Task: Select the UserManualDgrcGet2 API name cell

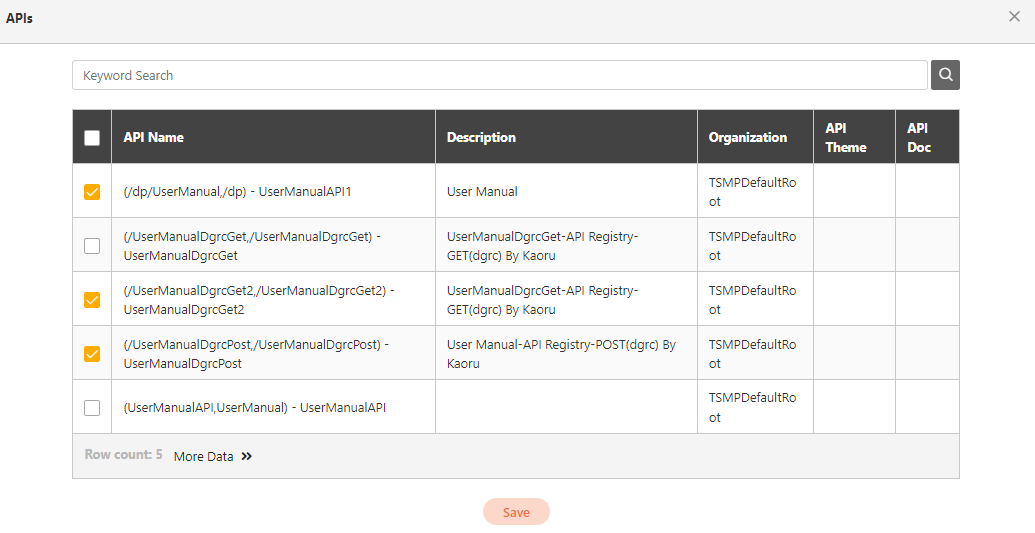Action: click(259, 300)
